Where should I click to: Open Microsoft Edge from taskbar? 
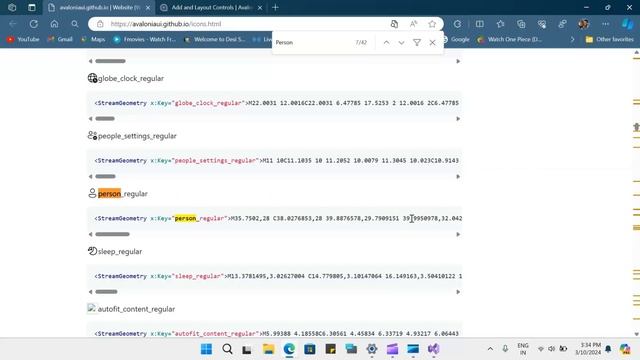click(289, 349)
